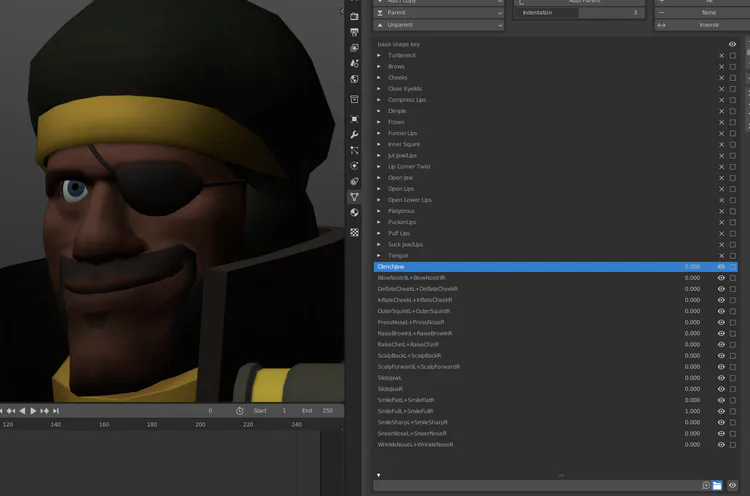Collapse the filter options triangle below list

coord(378,475)
